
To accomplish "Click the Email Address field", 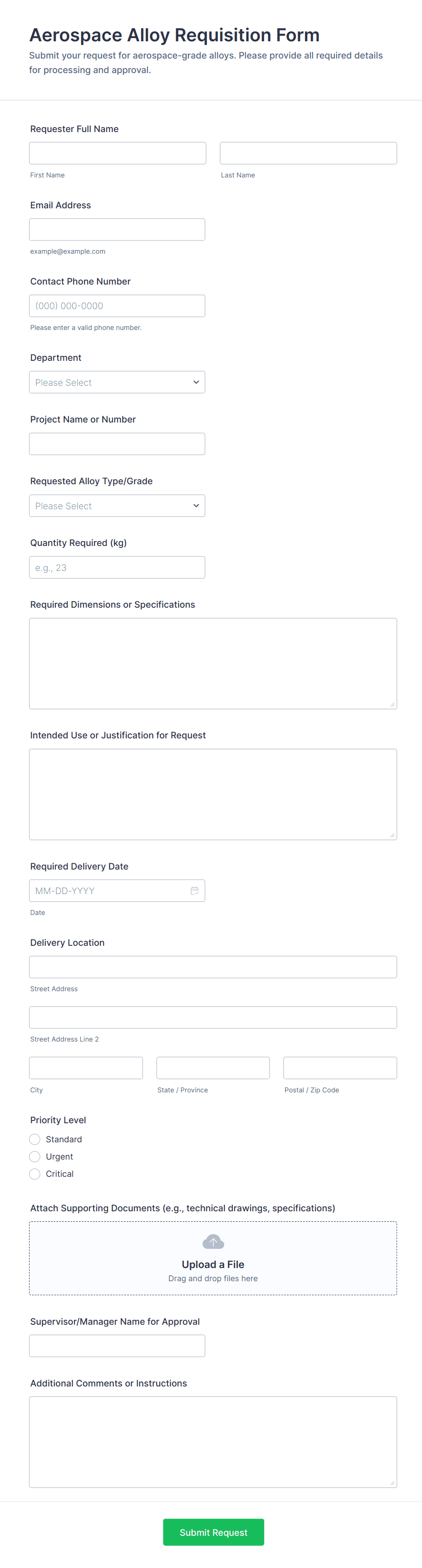I will tap(117, 230).
